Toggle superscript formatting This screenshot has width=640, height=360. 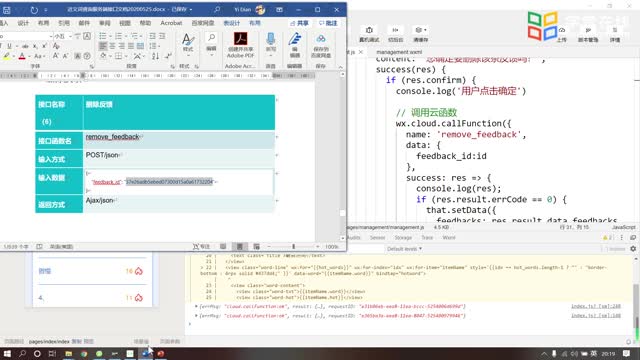(44, 46)
